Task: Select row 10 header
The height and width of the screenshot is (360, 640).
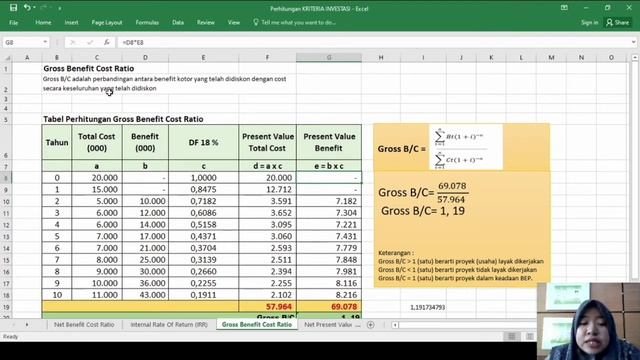Action: click(6, 202)
